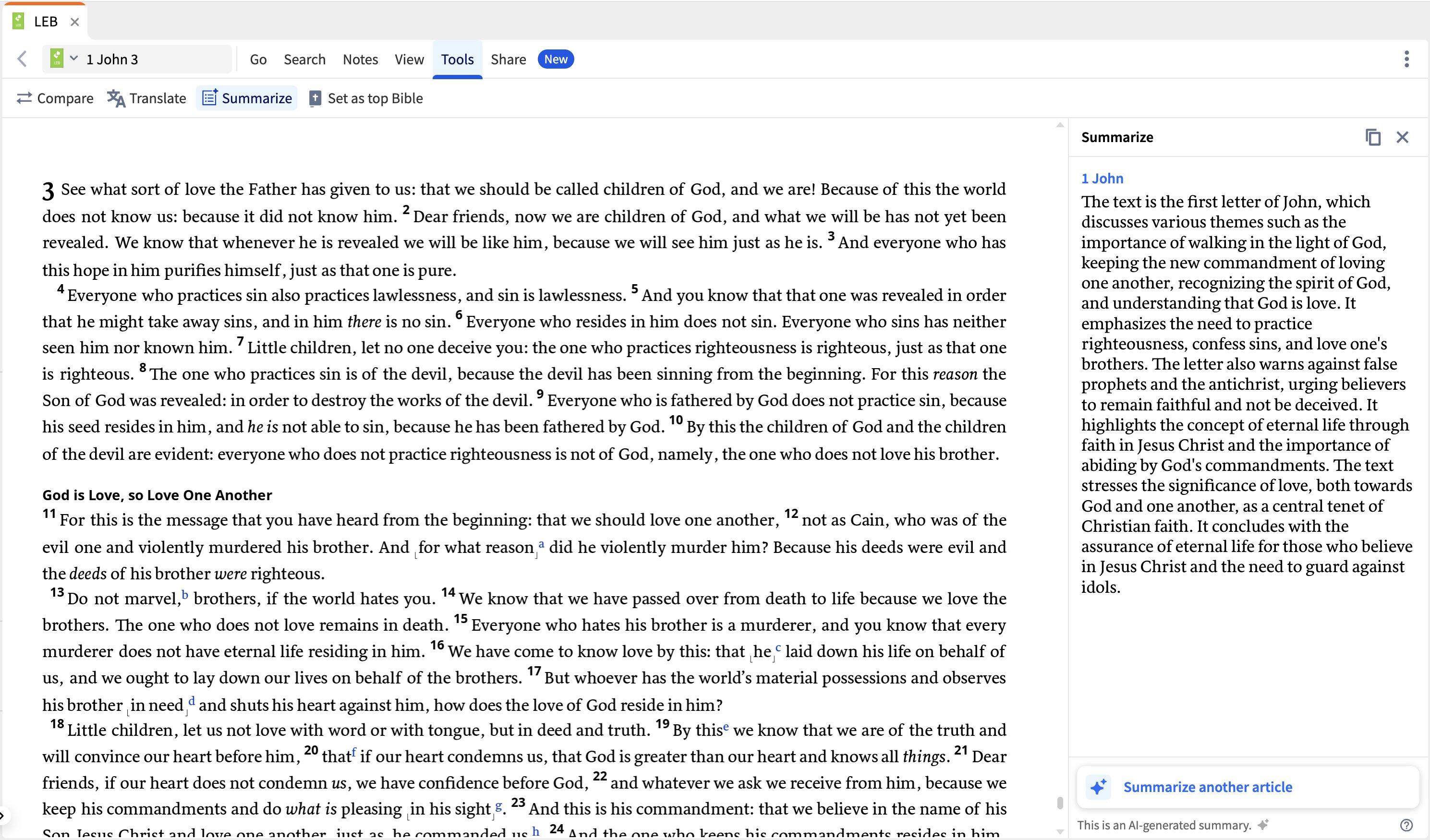The height and width of the screenshot is (840, 1430).
Task: Toggle the Summarize tool label
Action: 256,98
